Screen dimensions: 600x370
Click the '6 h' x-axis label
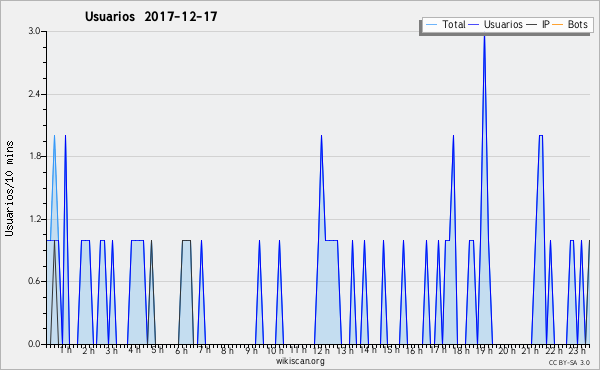181,350
